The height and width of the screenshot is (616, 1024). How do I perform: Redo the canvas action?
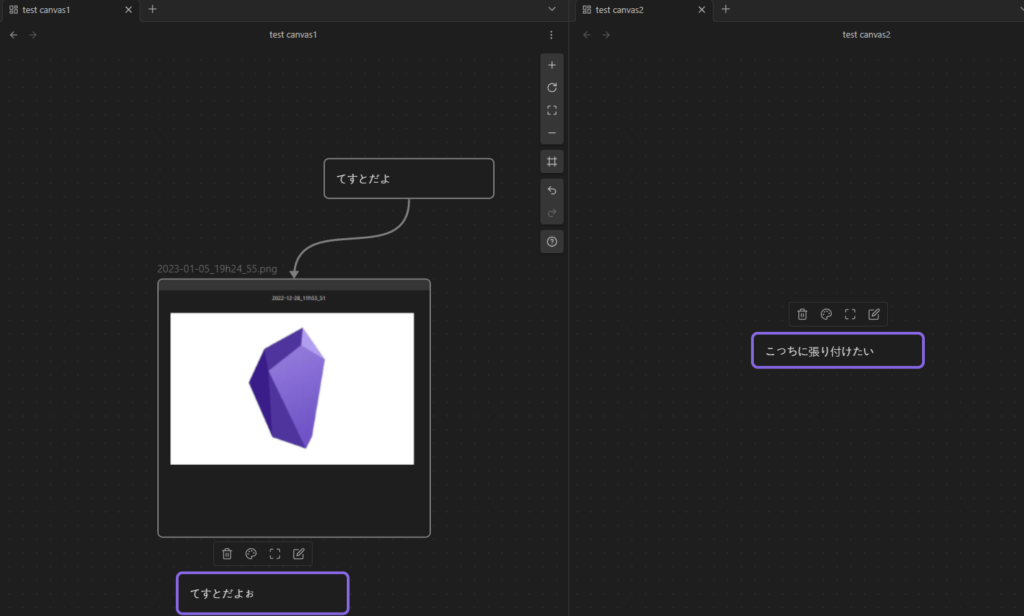click(x=552, y=214)
